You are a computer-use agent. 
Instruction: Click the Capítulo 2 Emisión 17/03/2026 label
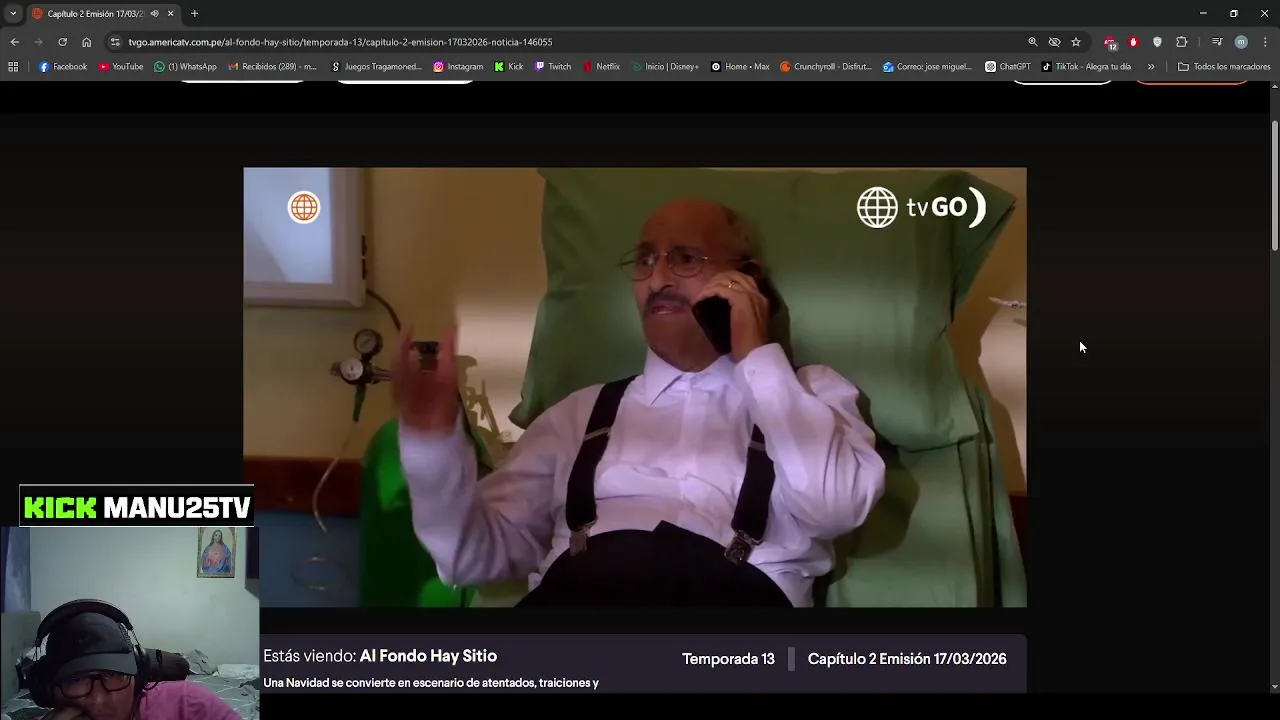pyautogui.click(x=907, y=659)
